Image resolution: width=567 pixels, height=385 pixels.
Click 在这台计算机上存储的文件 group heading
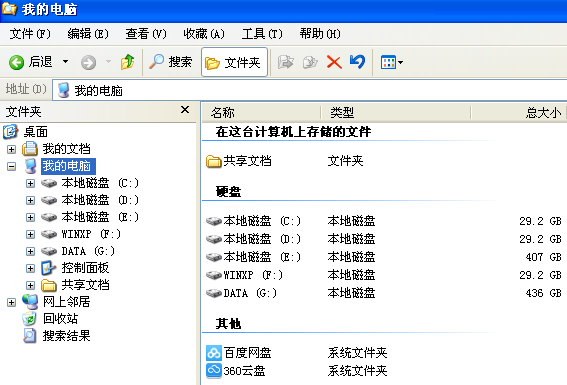pos(293,132)
